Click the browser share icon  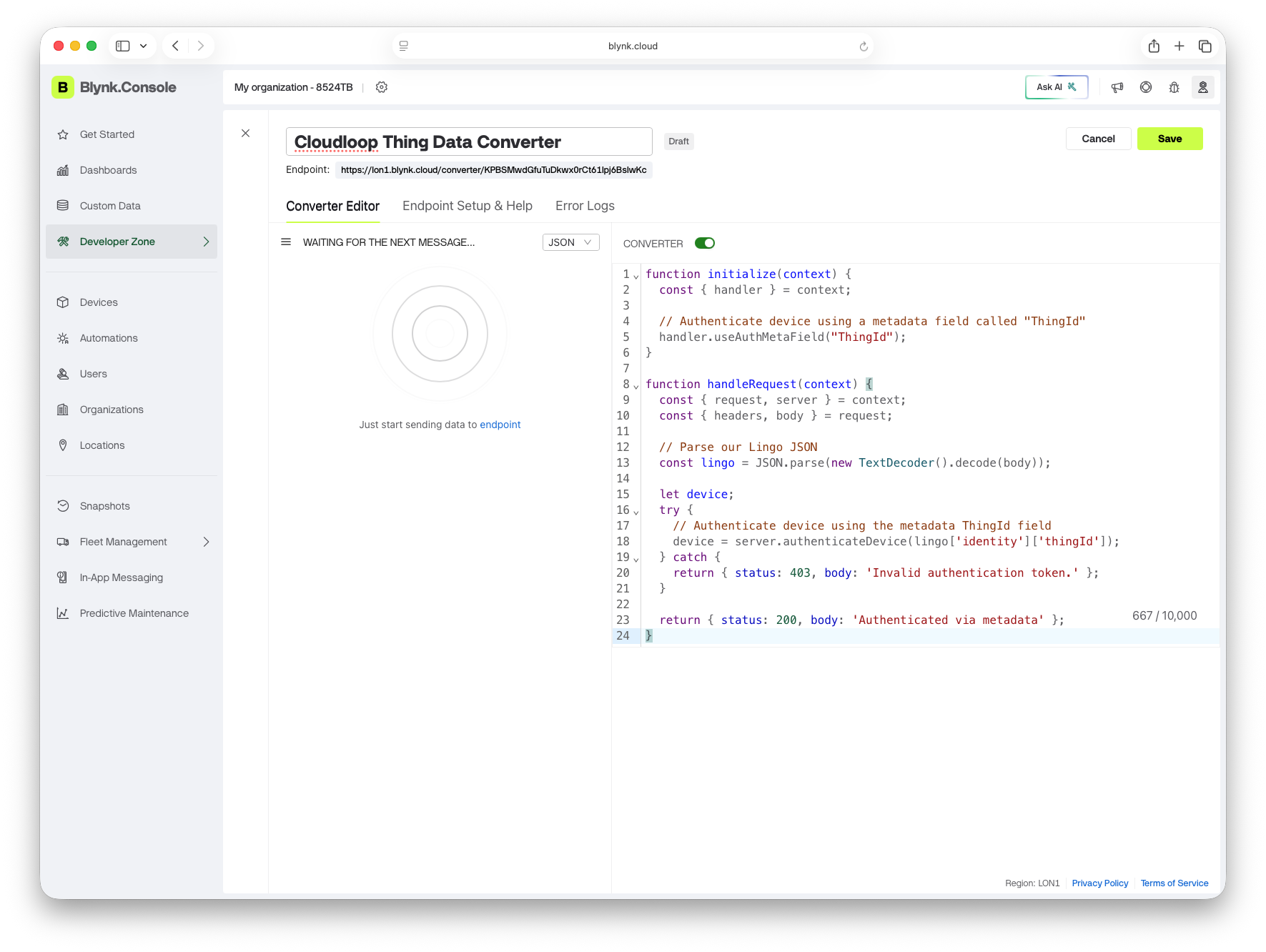pos(1154,46)
